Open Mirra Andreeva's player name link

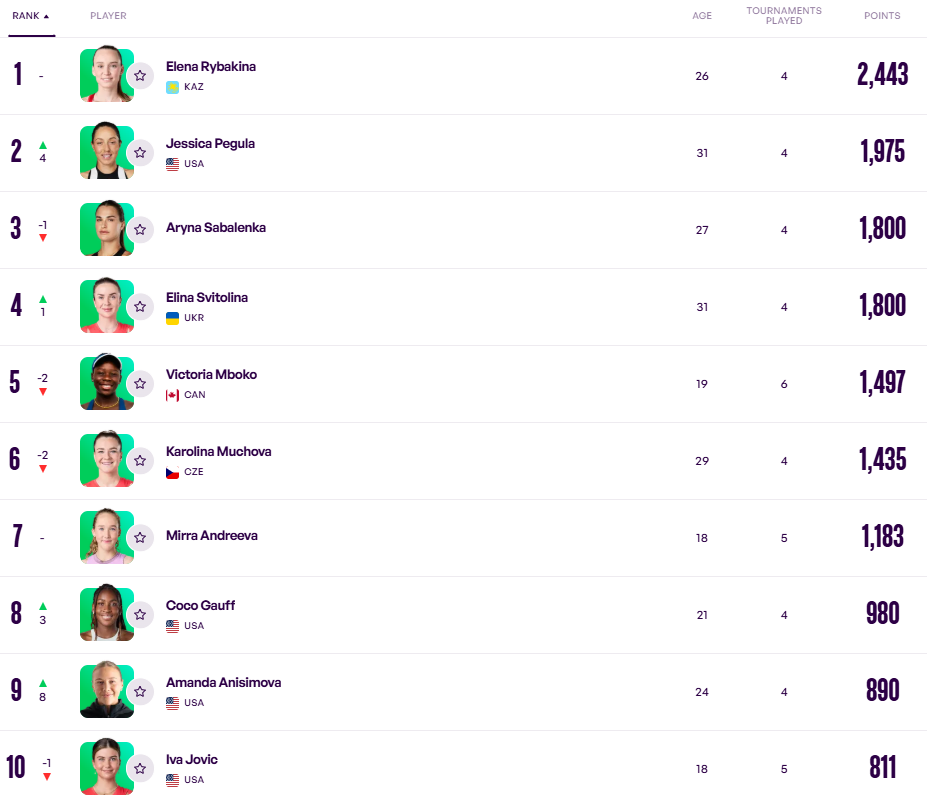point(211,536)
